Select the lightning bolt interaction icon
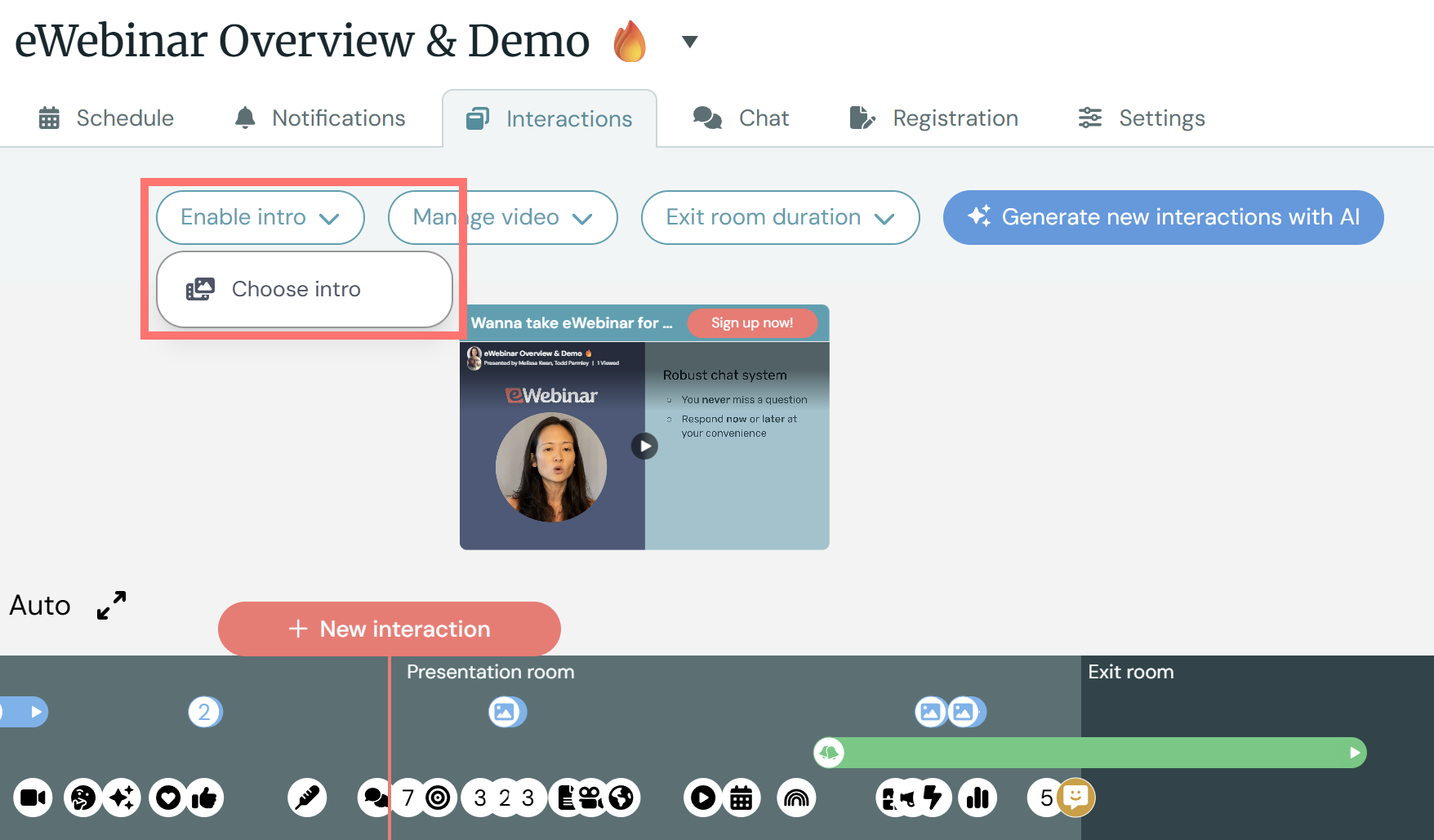 (x=932, y=798)
